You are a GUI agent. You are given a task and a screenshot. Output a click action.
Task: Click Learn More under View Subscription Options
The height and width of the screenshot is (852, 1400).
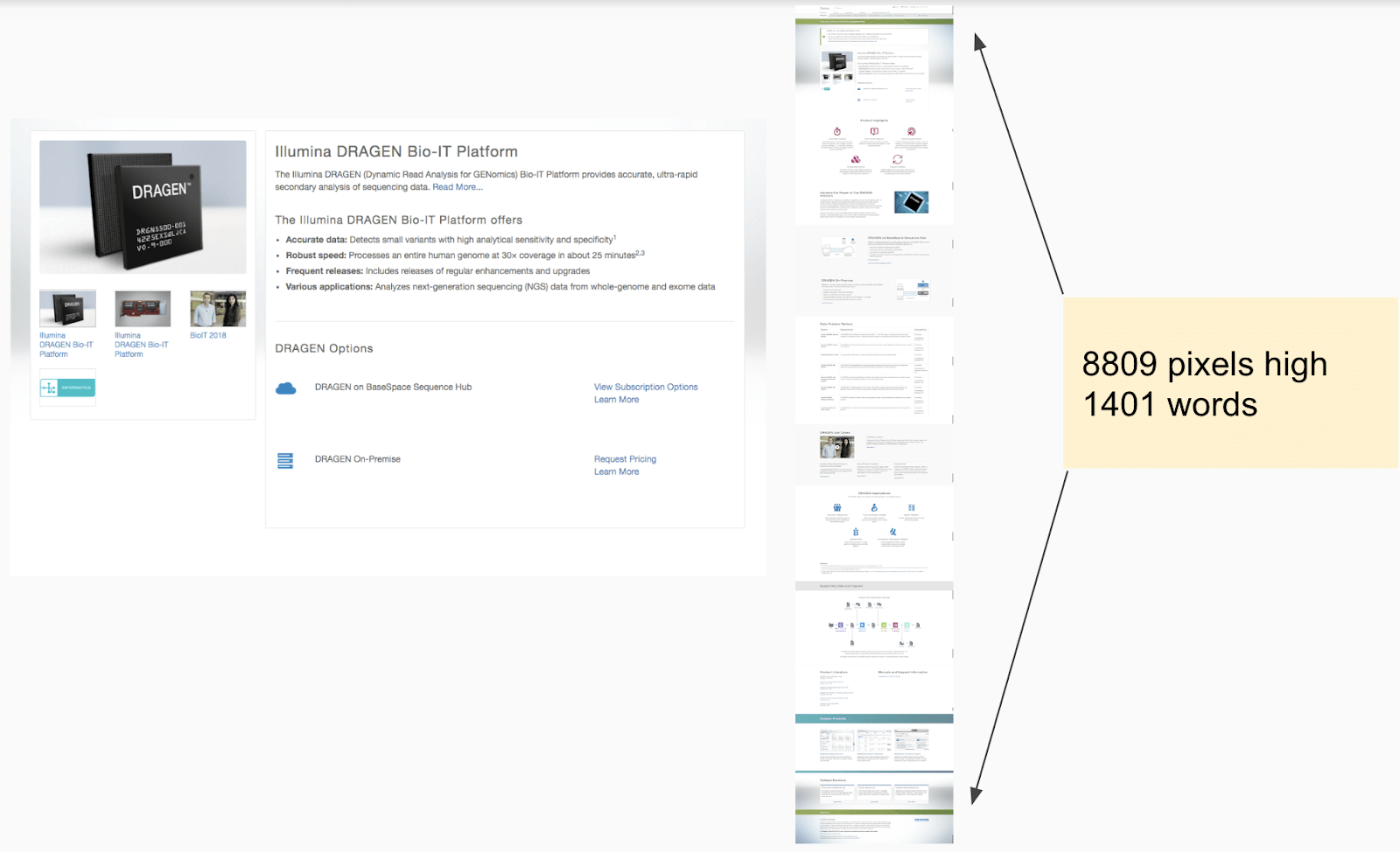coord(617,400)
